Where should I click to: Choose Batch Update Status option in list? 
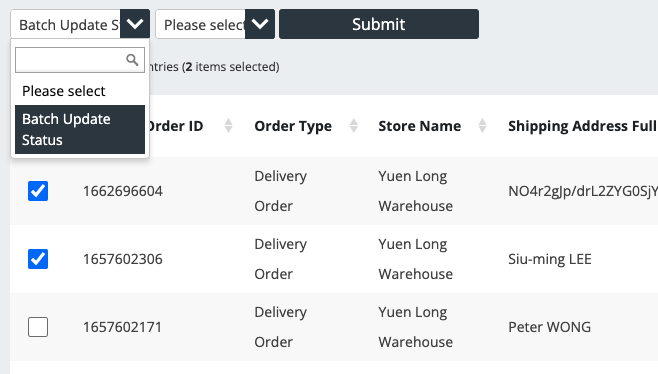(x=80, y=129)
